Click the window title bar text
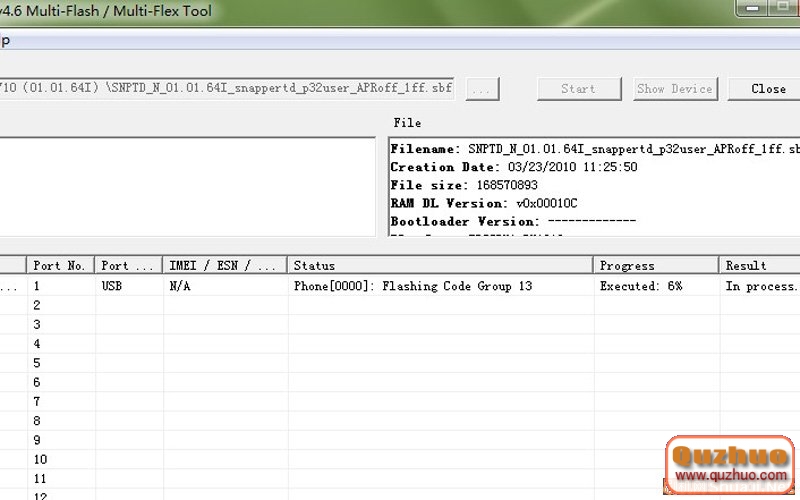This screenshot has width=800, height=500. (106, 11)
